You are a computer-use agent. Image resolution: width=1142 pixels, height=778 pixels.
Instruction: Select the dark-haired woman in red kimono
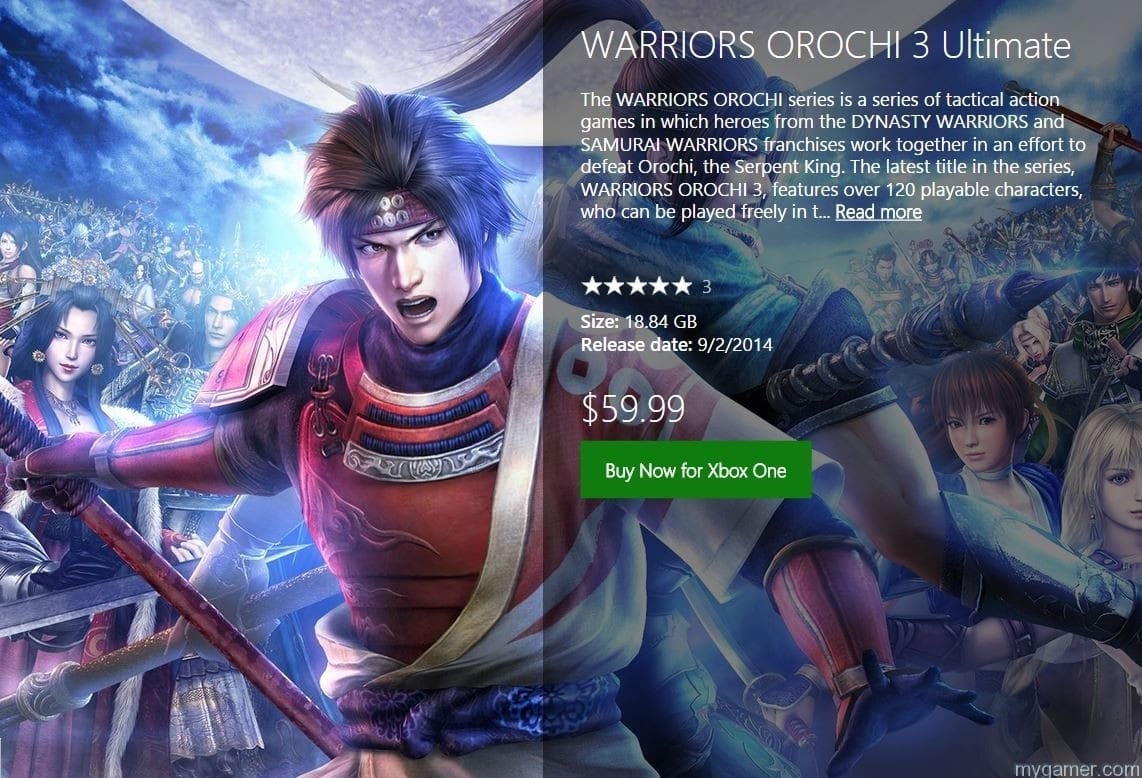click(69, 364)
